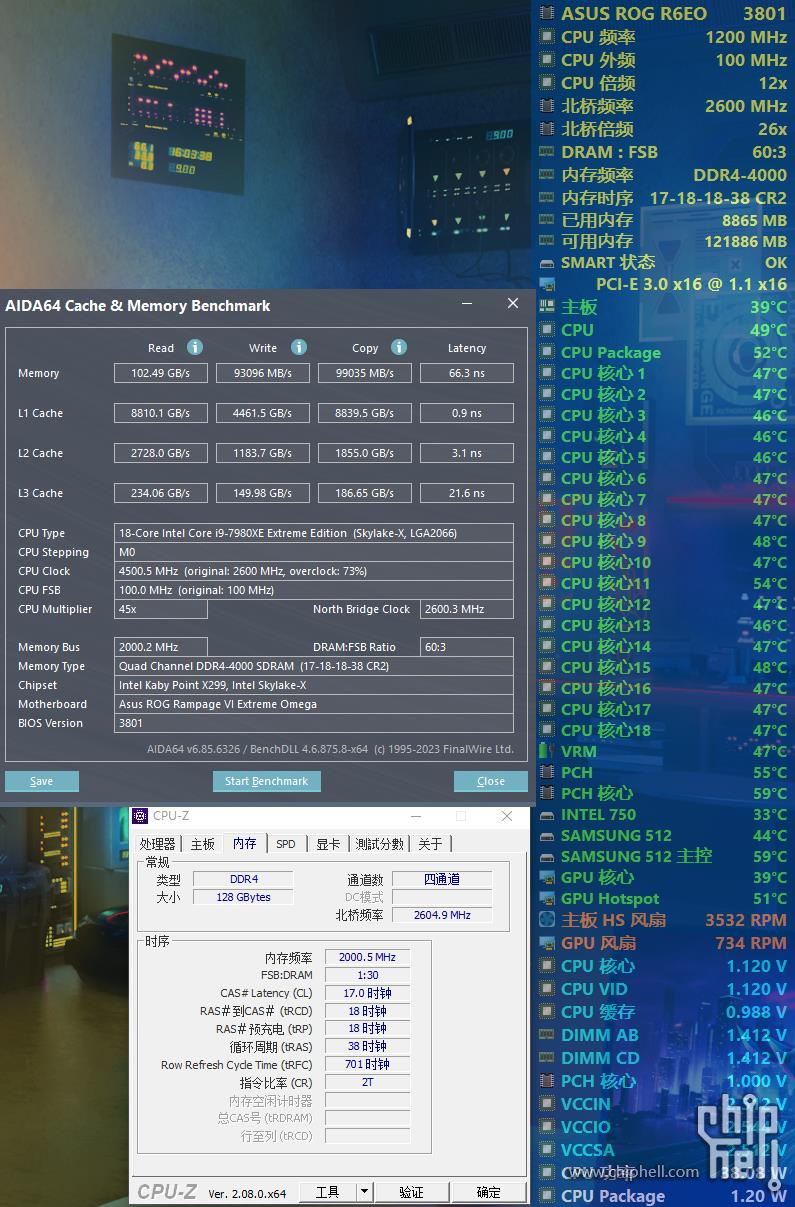Click the icon beside CPU VID voltage
The width and height of the screenshot is (795, 1207).
tap(547, 989)
